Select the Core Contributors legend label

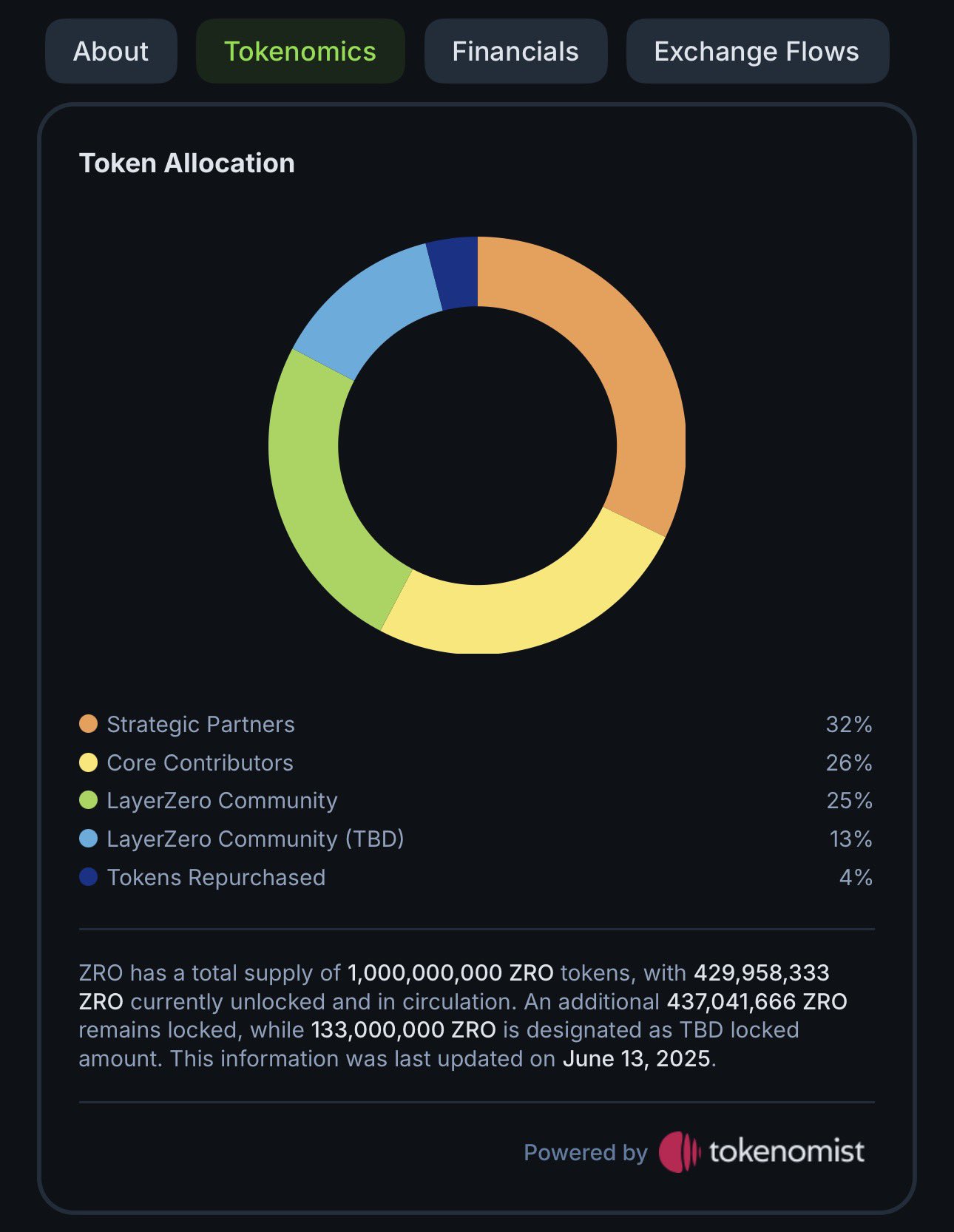pos(200,762)
